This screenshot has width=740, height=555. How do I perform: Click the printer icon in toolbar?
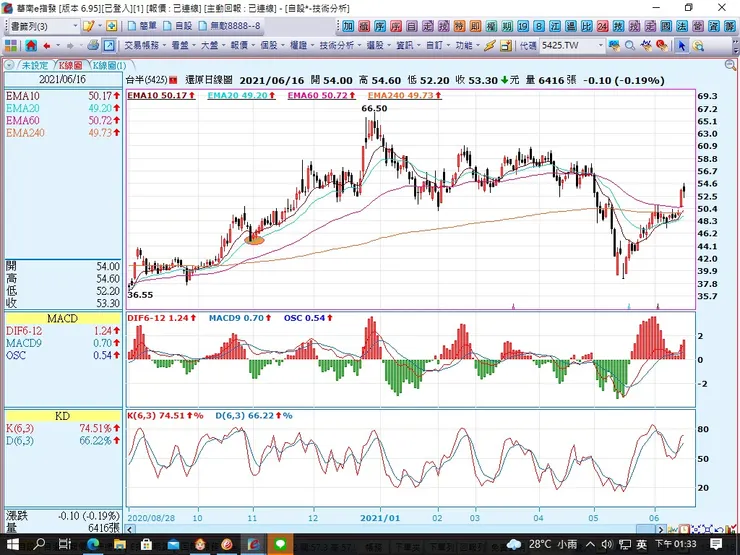[x=93, y=45]
